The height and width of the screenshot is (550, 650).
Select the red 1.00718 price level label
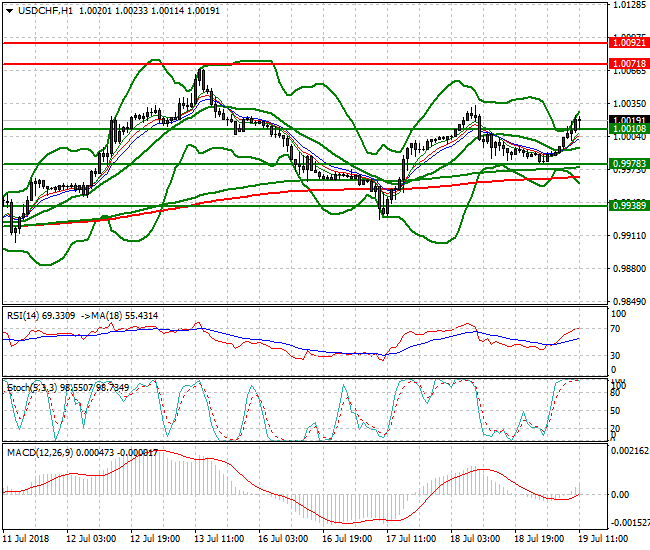(629, 64)
